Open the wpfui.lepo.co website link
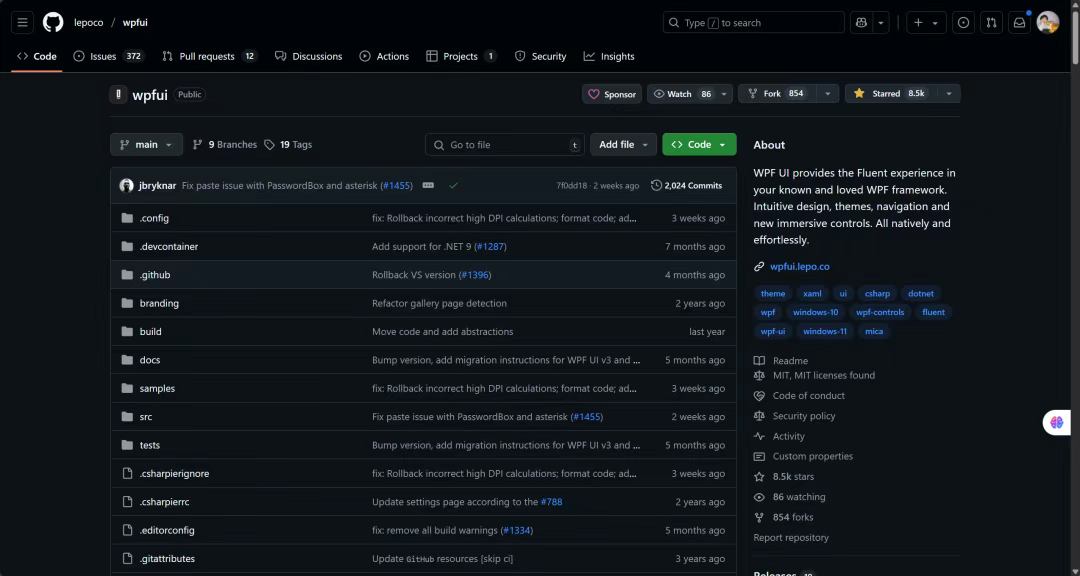The width and height of the screenshot is (1080, 576). pos(800,267)
